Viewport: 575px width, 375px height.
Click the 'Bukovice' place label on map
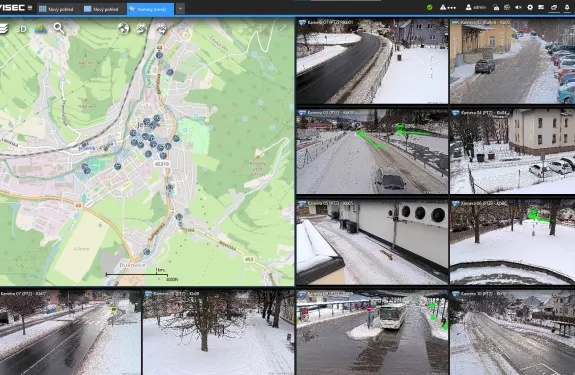pos(132,265)
